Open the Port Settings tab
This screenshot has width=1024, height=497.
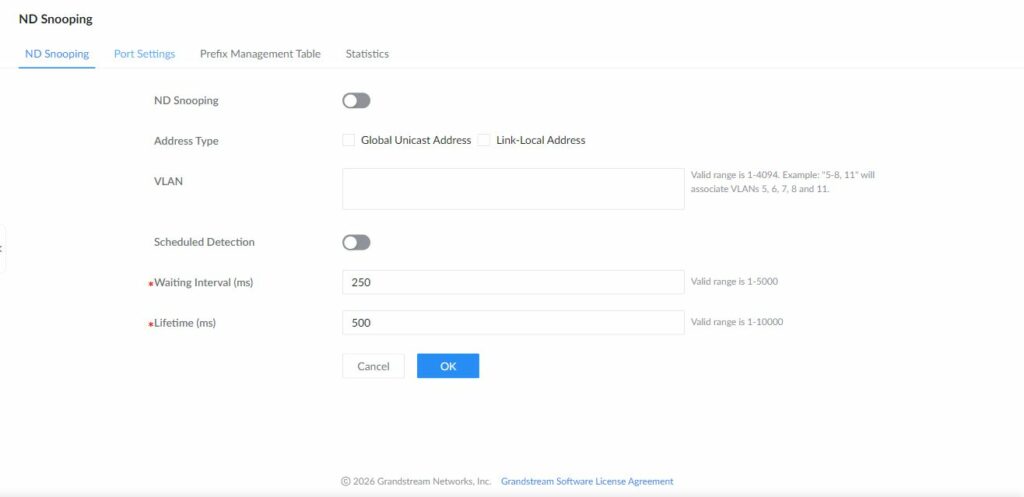coord(144,54)
